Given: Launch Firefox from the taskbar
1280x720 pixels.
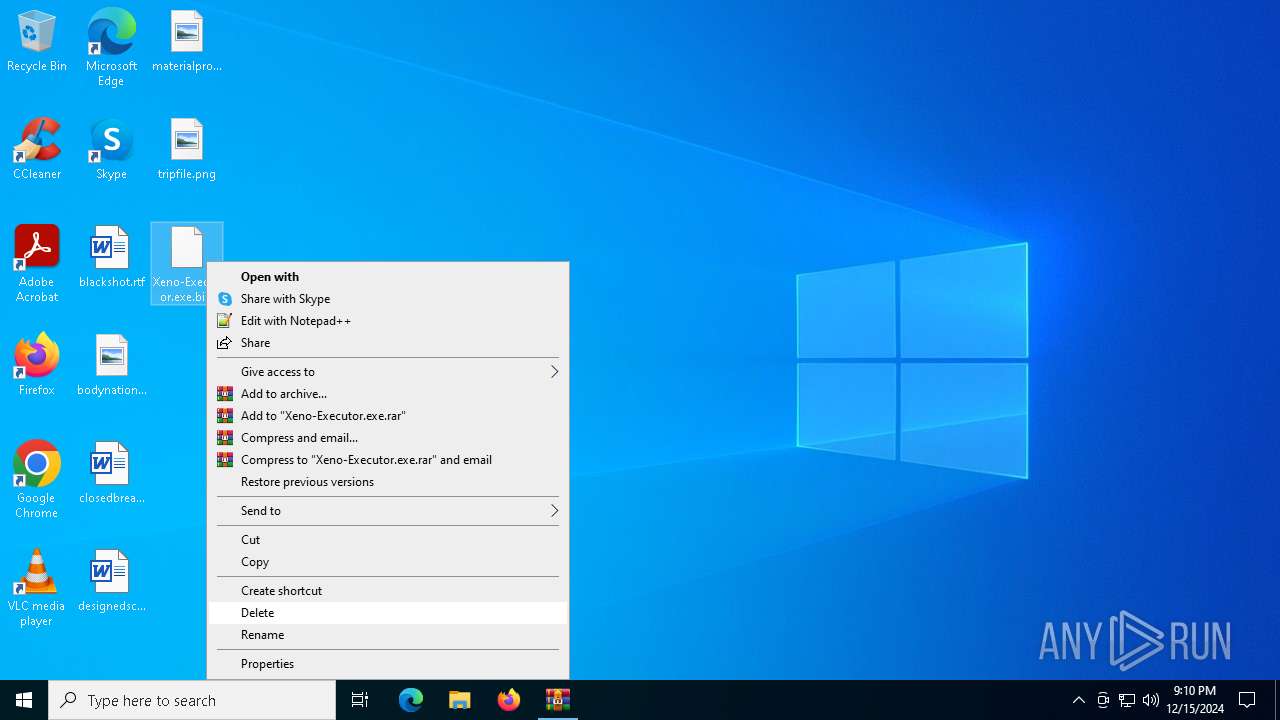Looking at the screenshot, I should point(509,700).
